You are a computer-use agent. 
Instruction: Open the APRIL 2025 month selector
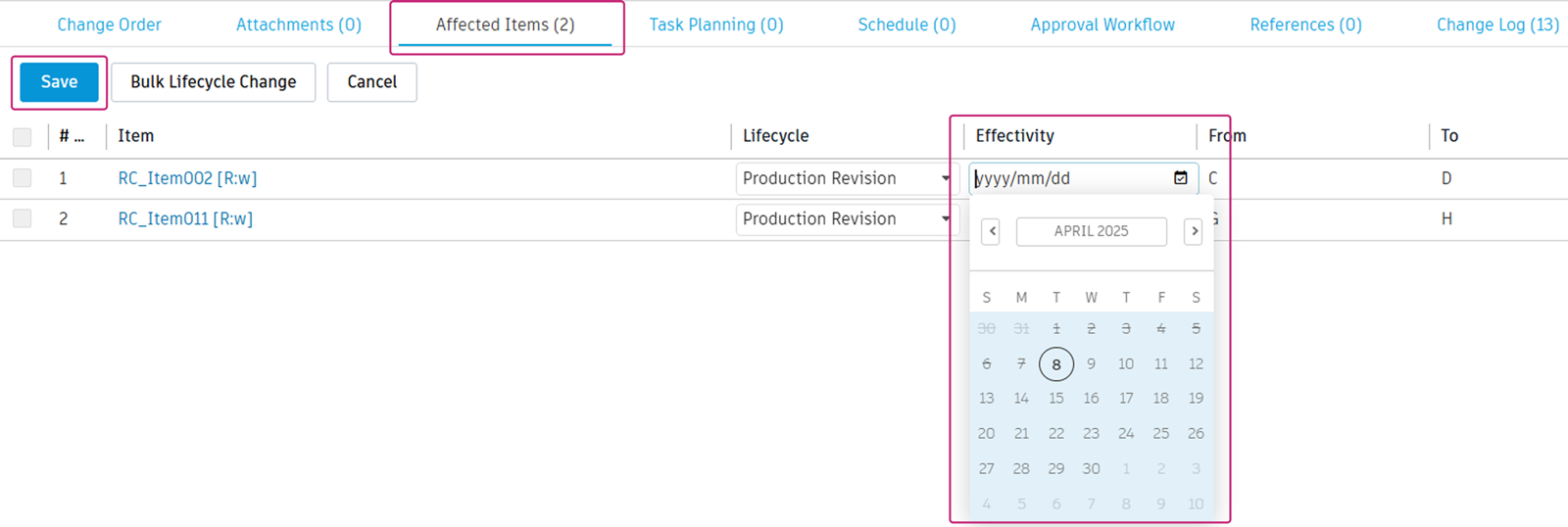point(1091,231)
